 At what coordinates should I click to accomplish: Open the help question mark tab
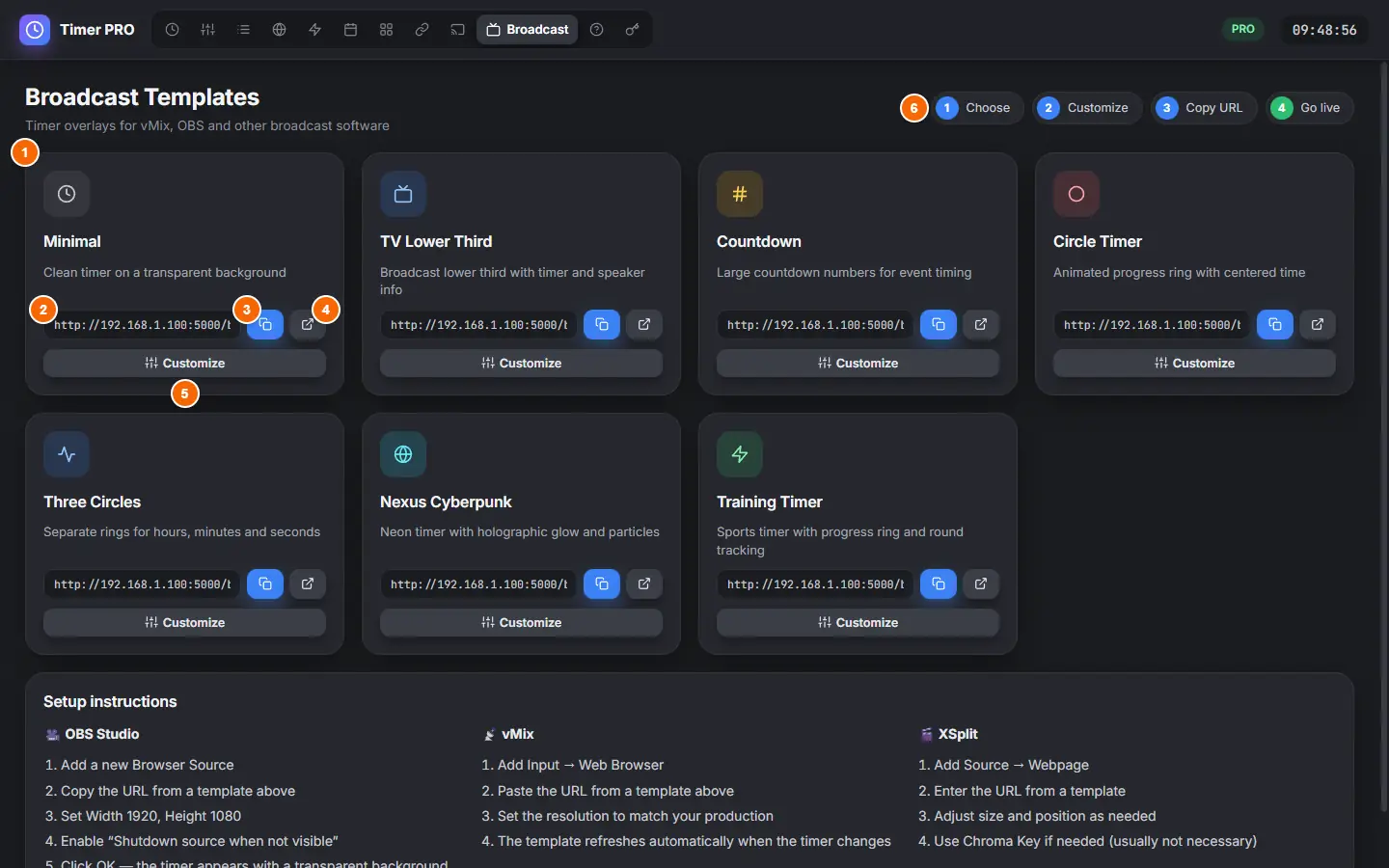pyautogui.click(x=596, y=30)
